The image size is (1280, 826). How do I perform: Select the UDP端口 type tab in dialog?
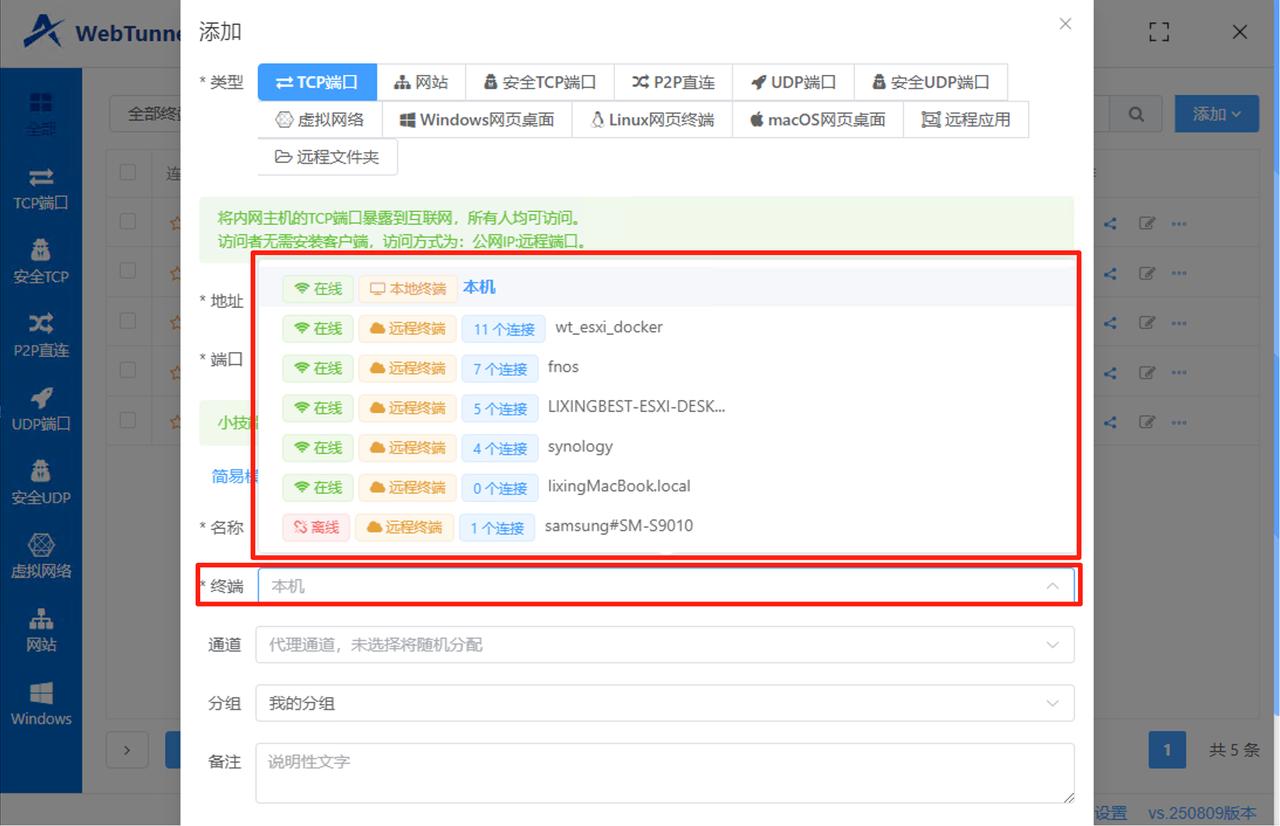click(794, 82)
